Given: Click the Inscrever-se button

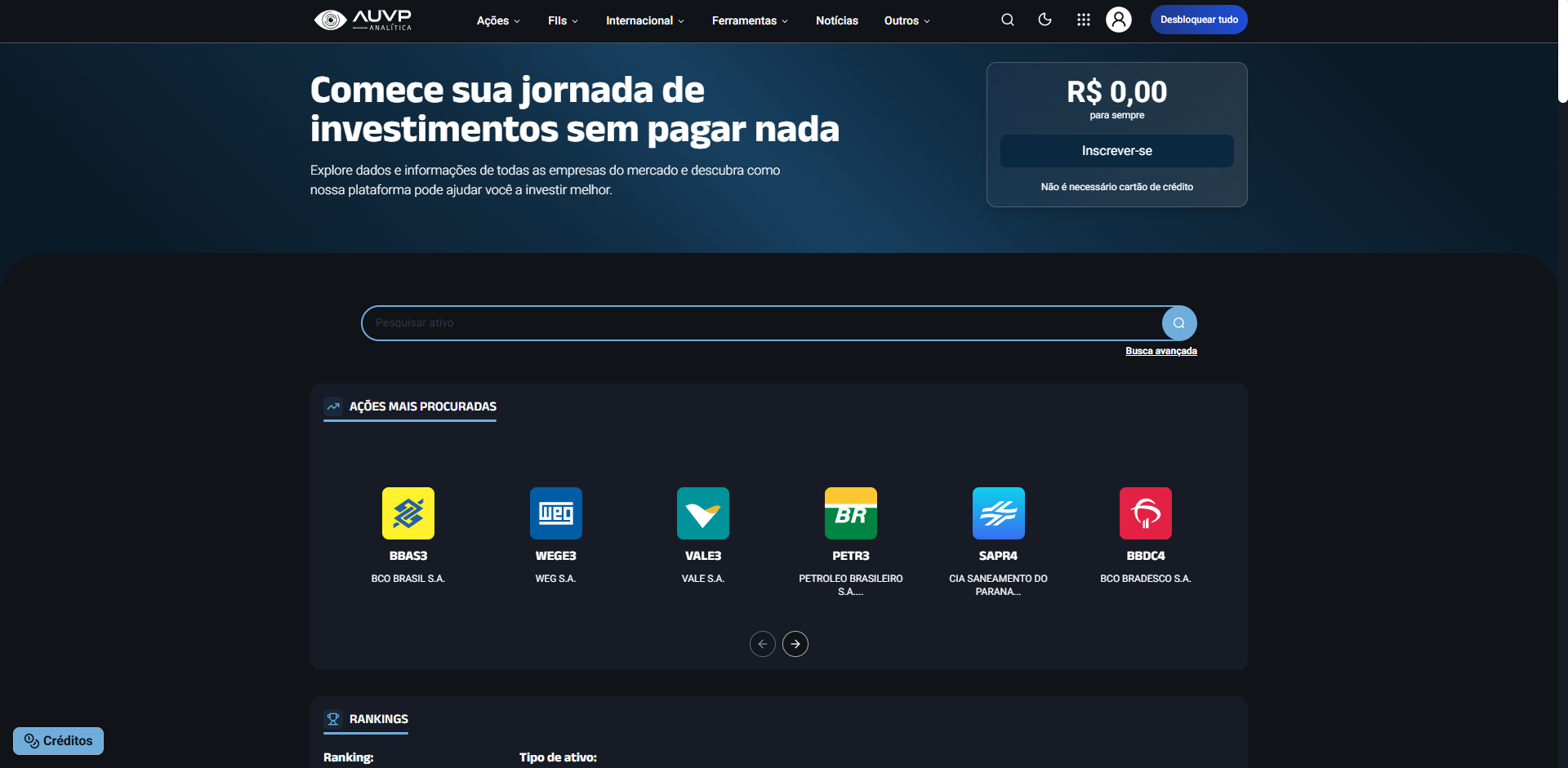Looking at the screenshot, I should coord(1117,151).
